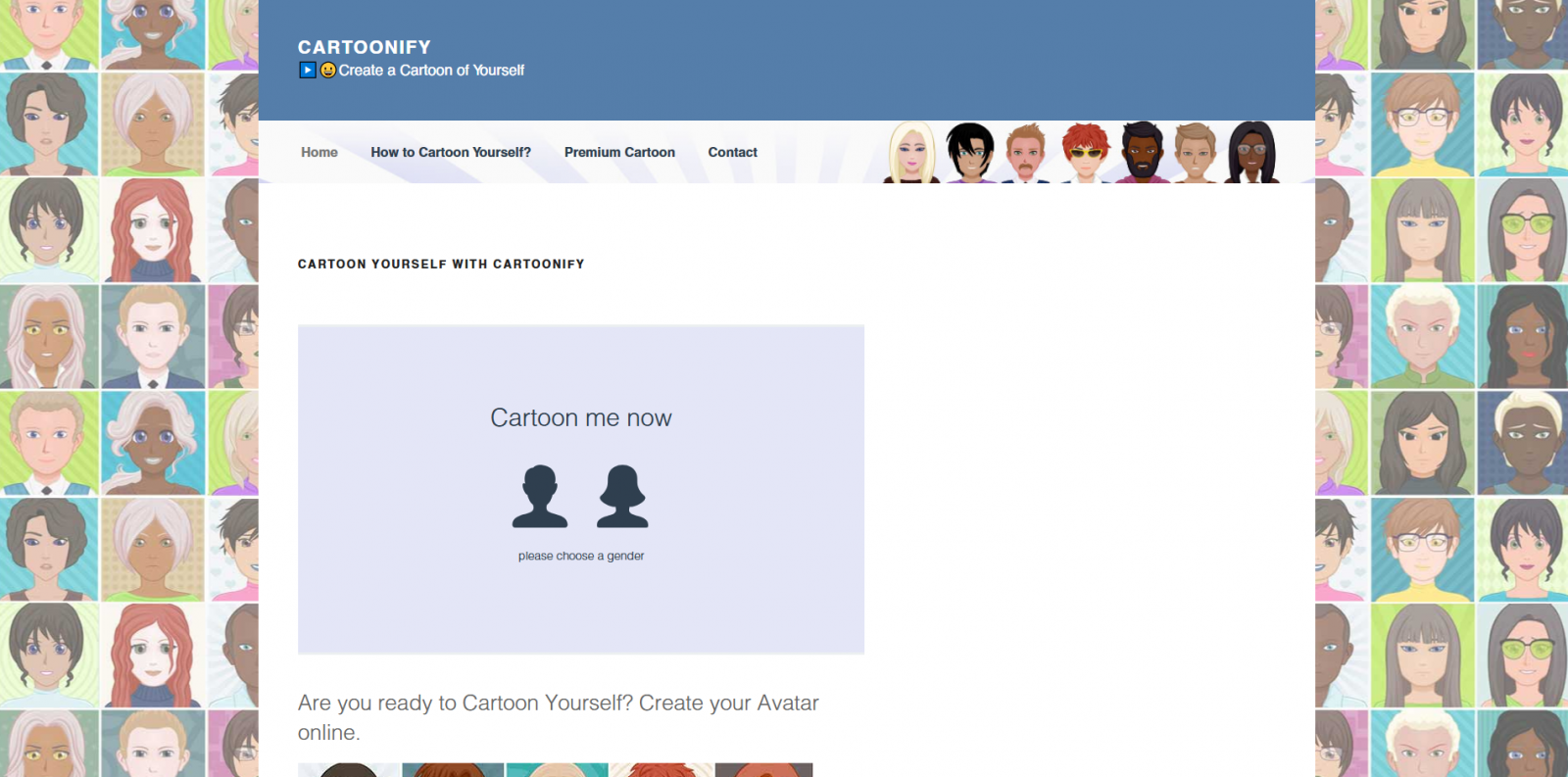Go to the Home menu item
Screen dimensions: 1568x777
[319, 153]
